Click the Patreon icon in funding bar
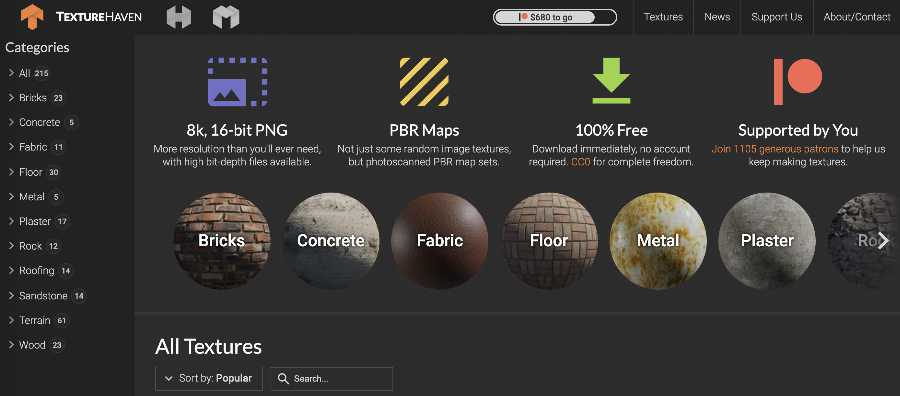Screen dimensions: 900x396 click(x=523, y=17)
